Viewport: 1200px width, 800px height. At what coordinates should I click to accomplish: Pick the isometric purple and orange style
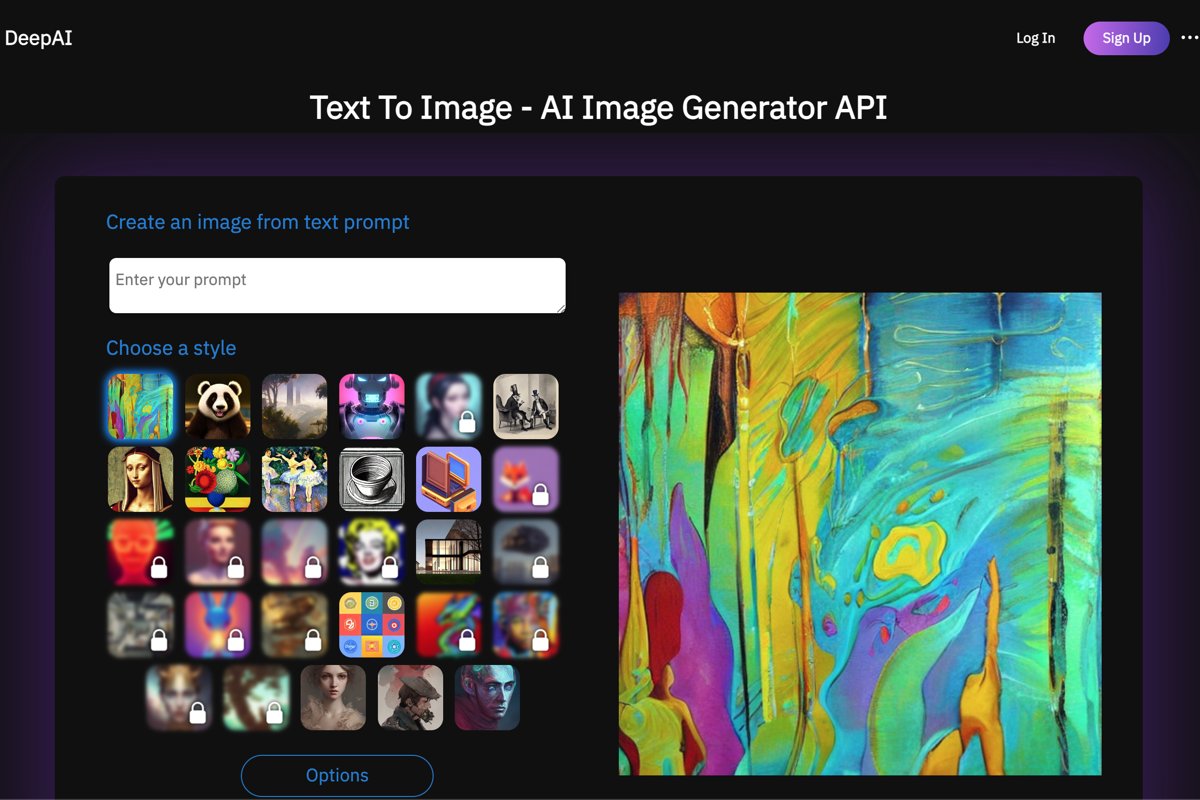pyautogui.click(x=449, y=480)
